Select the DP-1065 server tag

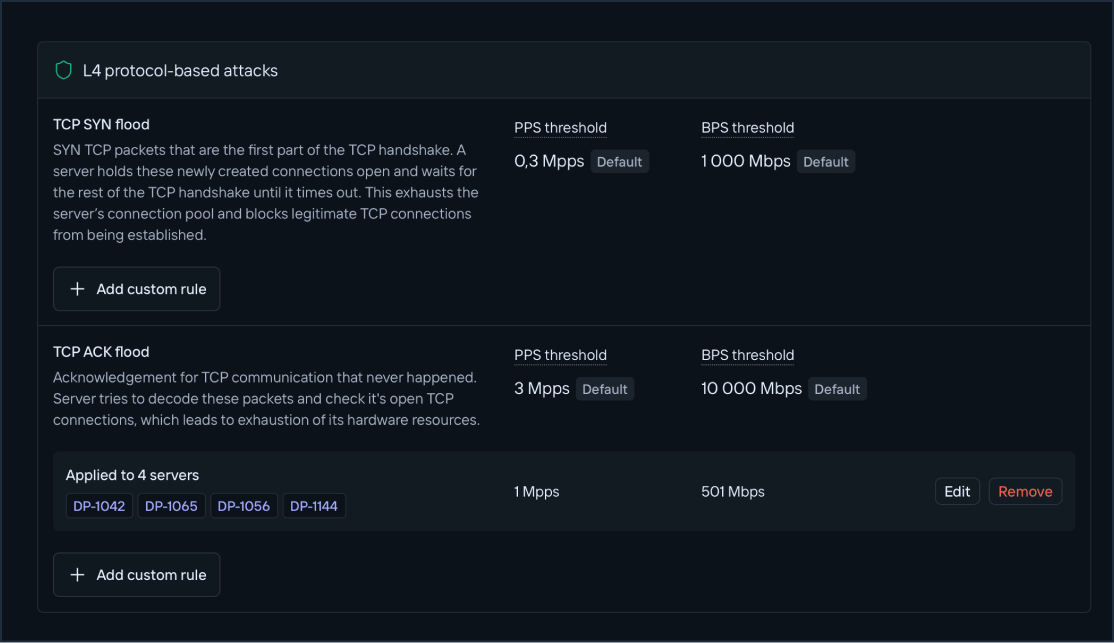pos(171,505)
